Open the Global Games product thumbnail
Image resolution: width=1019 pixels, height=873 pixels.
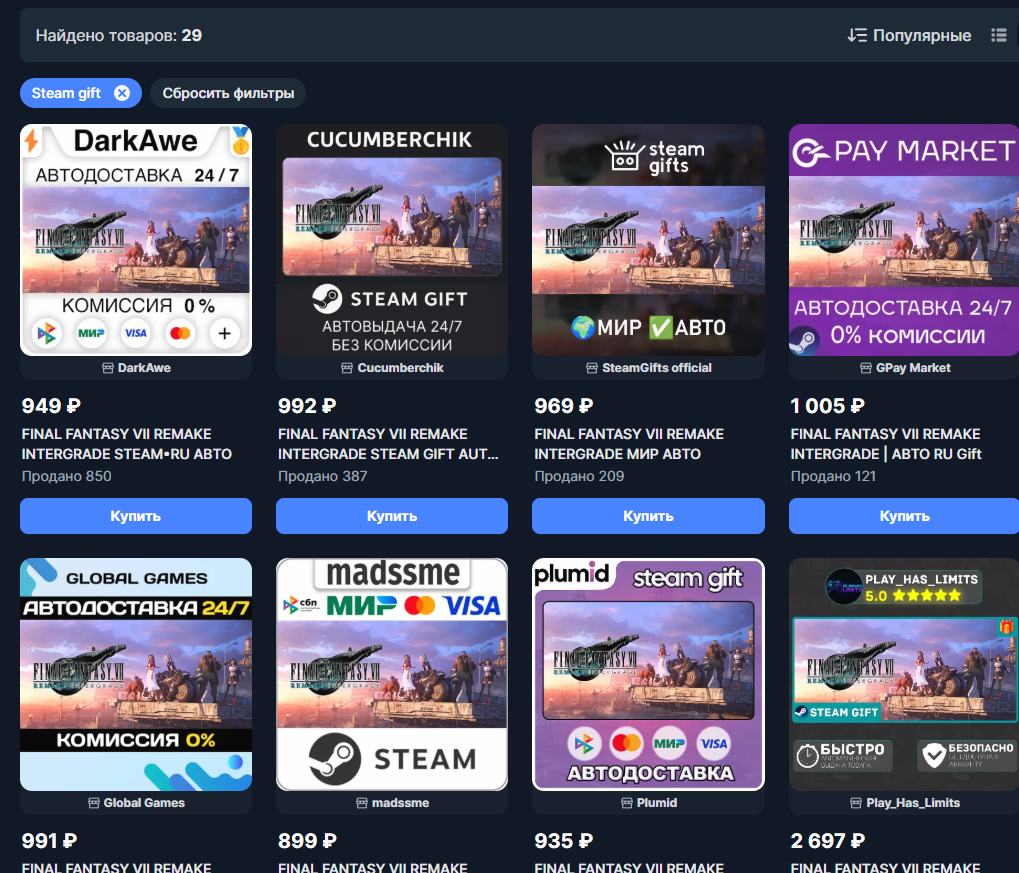coord(136,674)
